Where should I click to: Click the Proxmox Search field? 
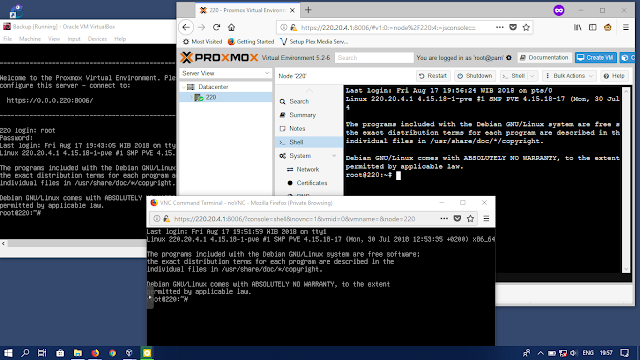pyautogui.click(x=374, y=58)
